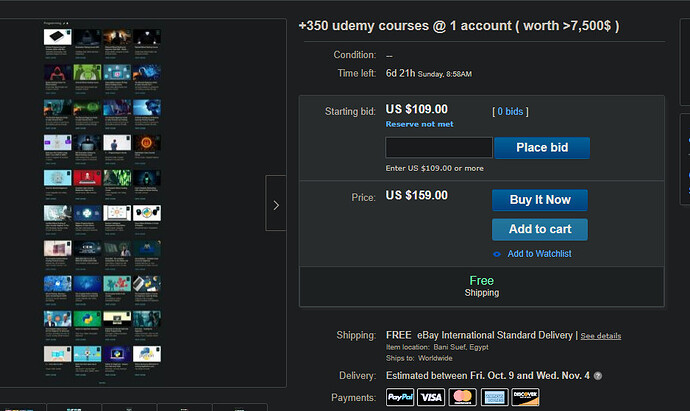
Task: Click the delivery estimate help icon
Action: point(598,376)
